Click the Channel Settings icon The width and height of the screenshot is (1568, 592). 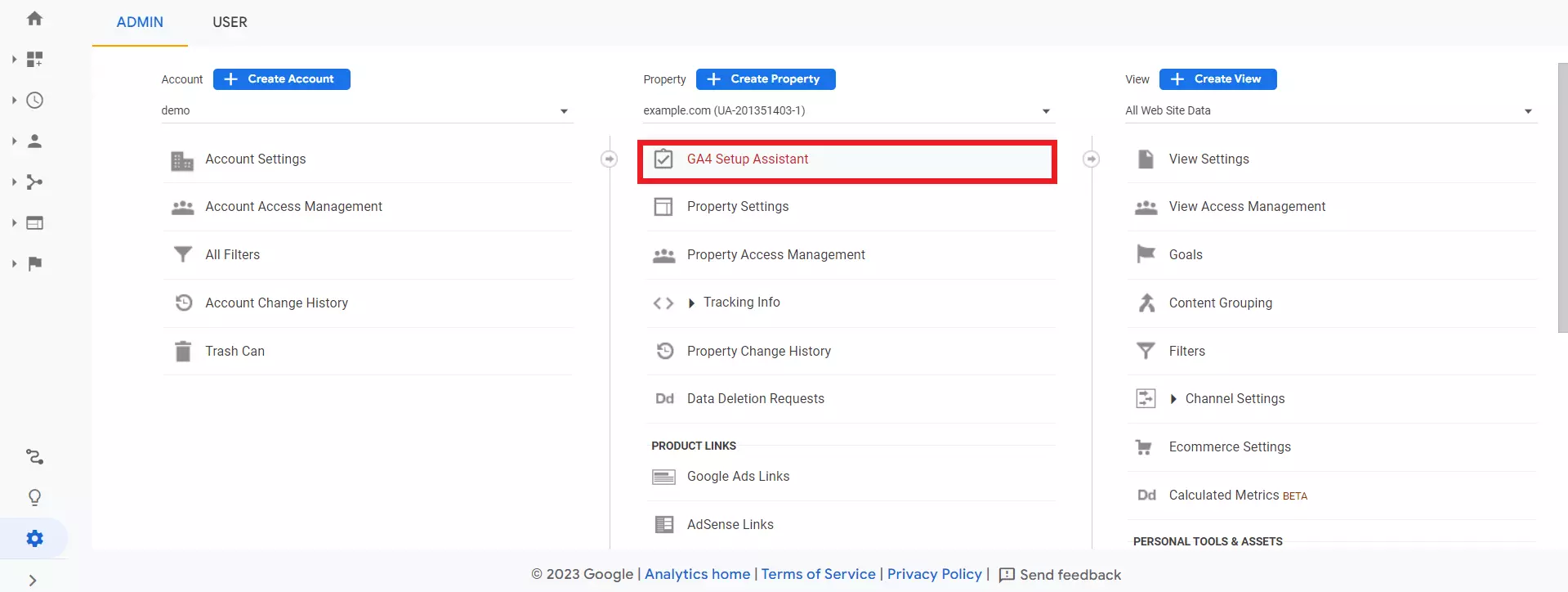coord(1146,398)
